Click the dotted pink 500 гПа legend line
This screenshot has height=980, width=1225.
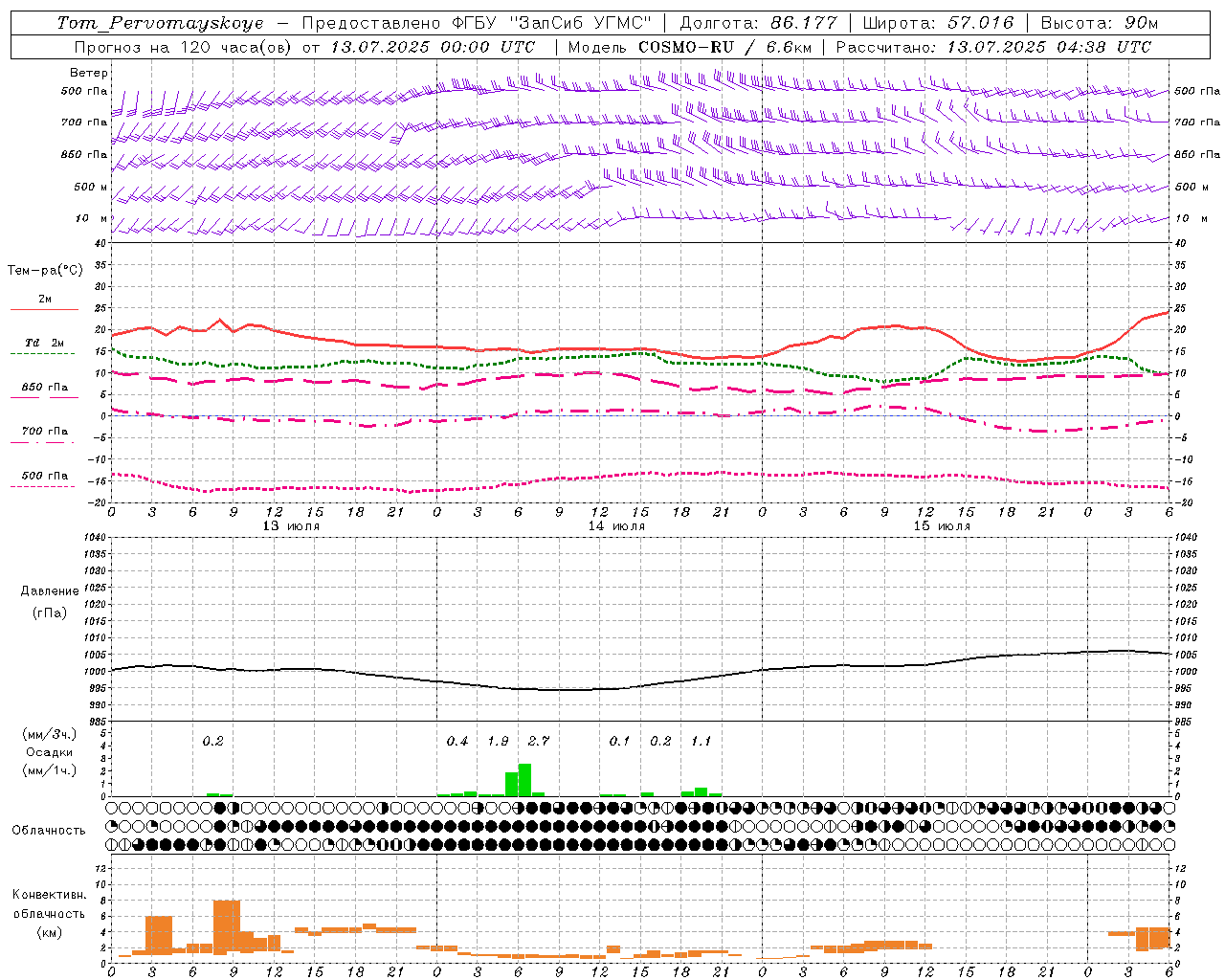[x=42, y=486]
